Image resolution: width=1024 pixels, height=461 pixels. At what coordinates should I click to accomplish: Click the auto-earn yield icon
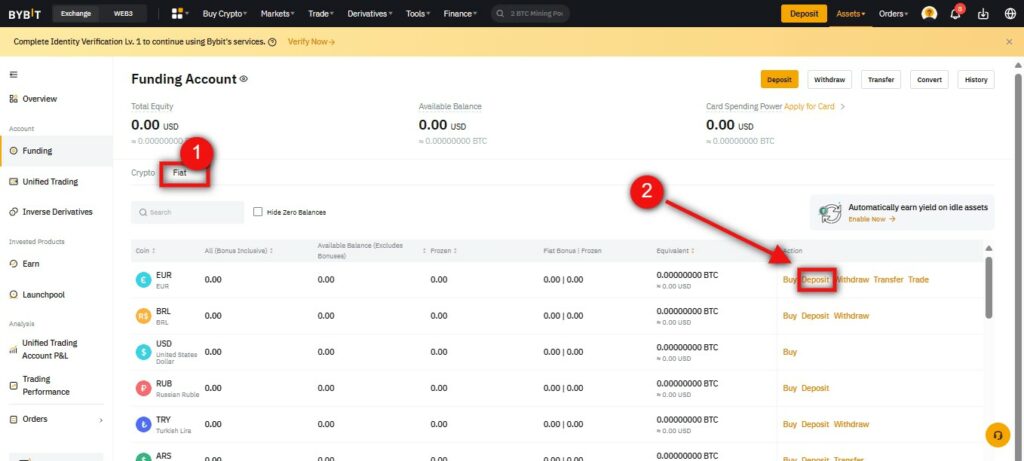830,213
